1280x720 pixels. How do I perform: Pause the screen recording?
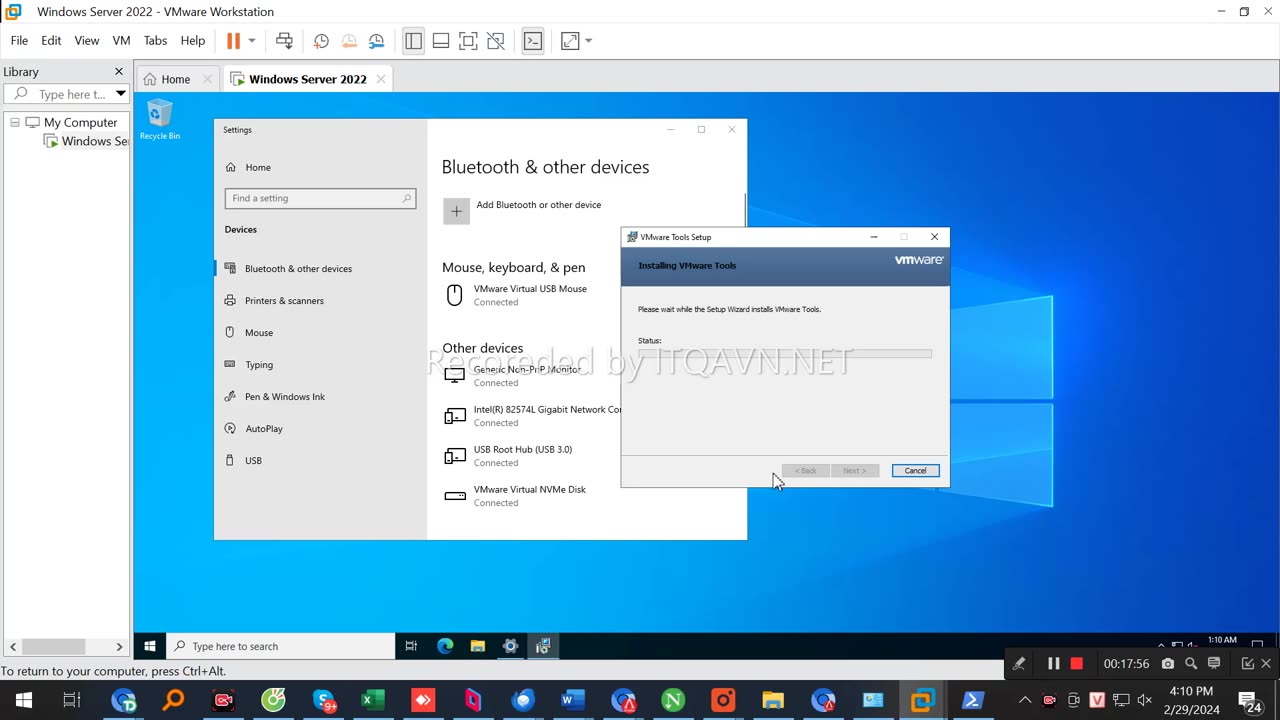click(x=1053, y=663)
